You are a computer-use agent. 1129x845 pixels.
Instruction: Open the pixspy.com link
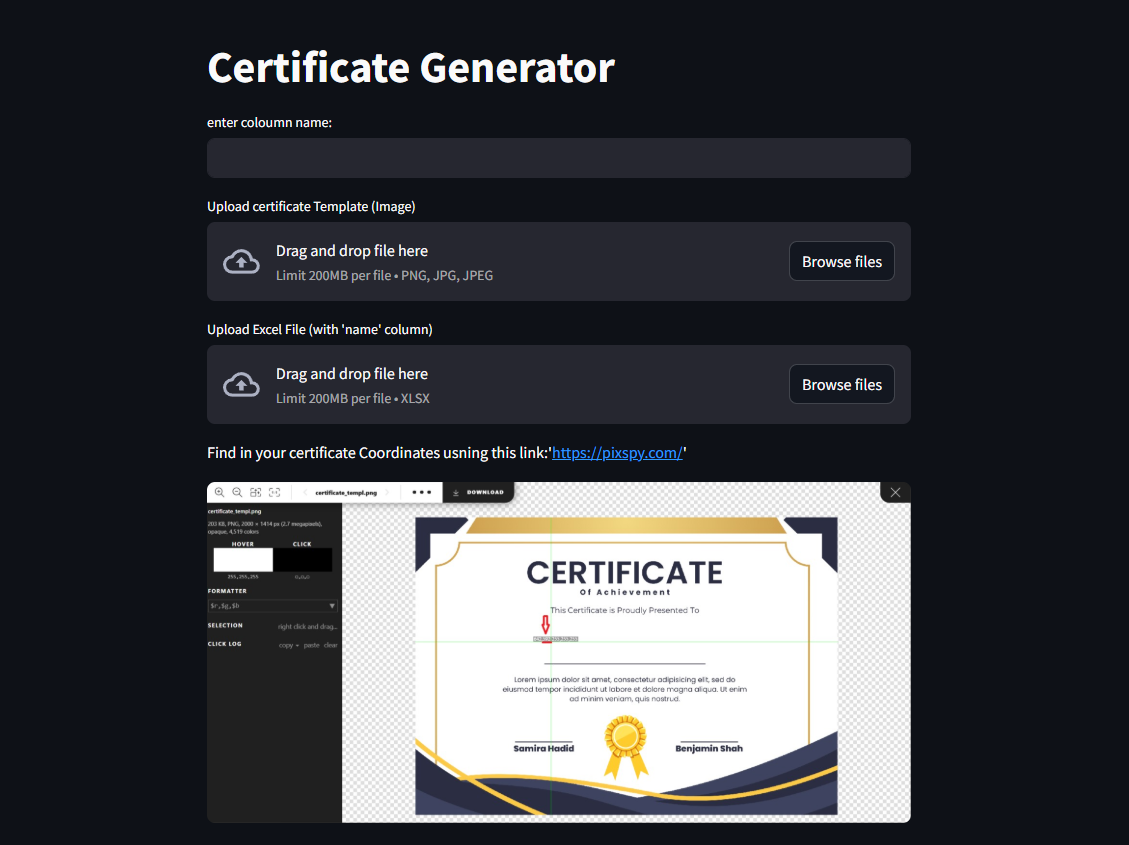(x=617, y=453)
